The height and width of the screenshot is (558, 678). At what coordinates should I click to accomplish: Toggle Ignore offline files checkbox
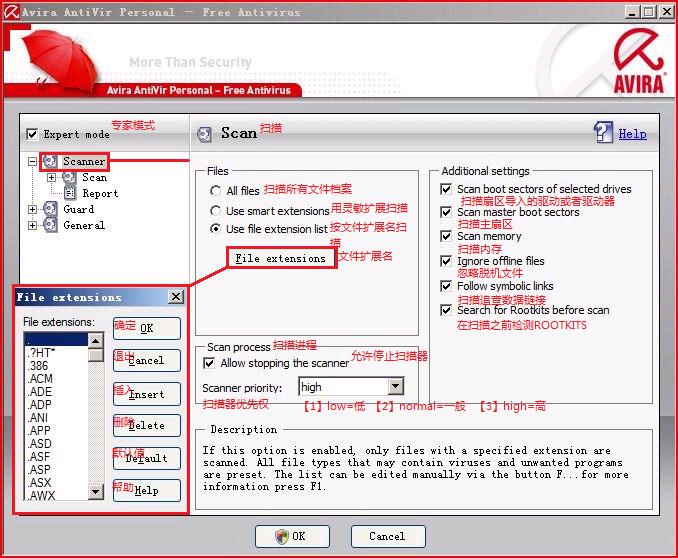pos(446,261)
